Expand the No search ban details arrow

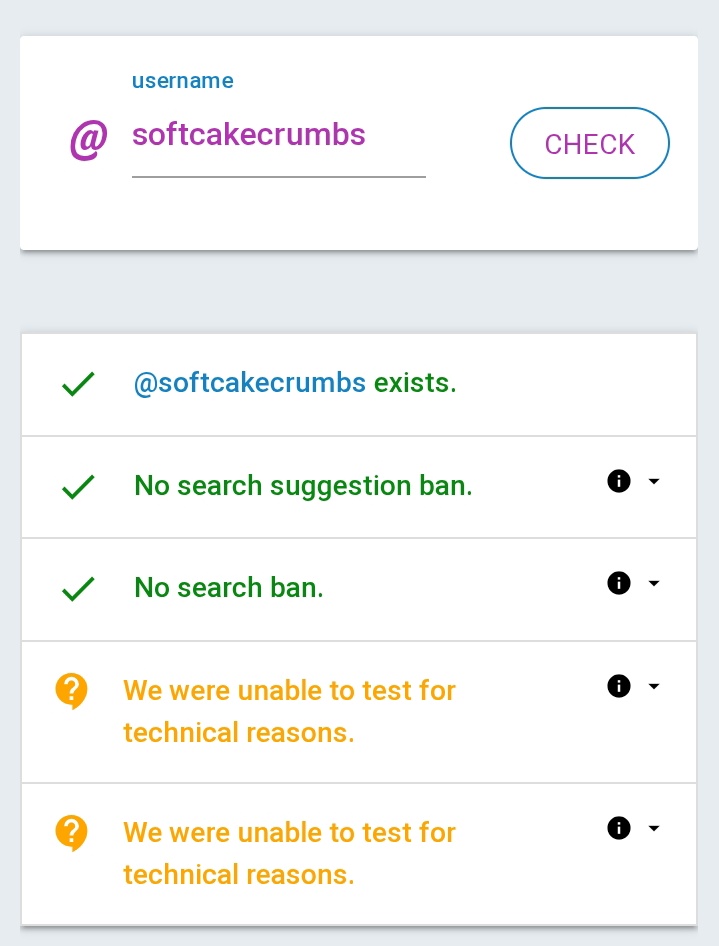click(654, 583)
